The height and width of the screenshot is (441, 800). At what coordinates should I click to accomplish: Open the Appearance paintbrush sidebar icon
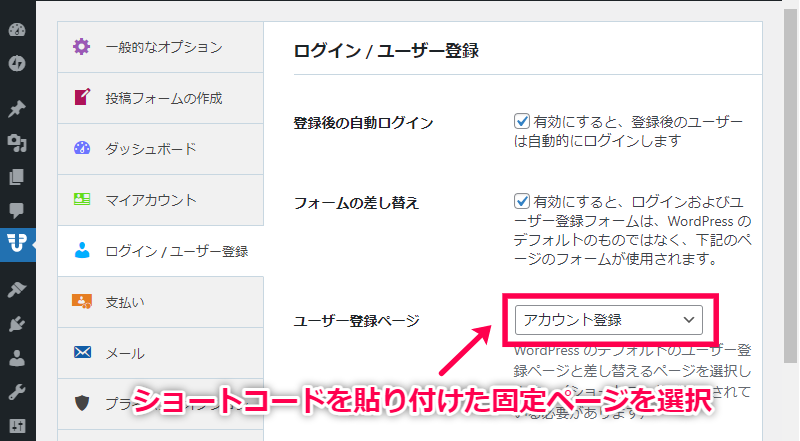(17, 289)
